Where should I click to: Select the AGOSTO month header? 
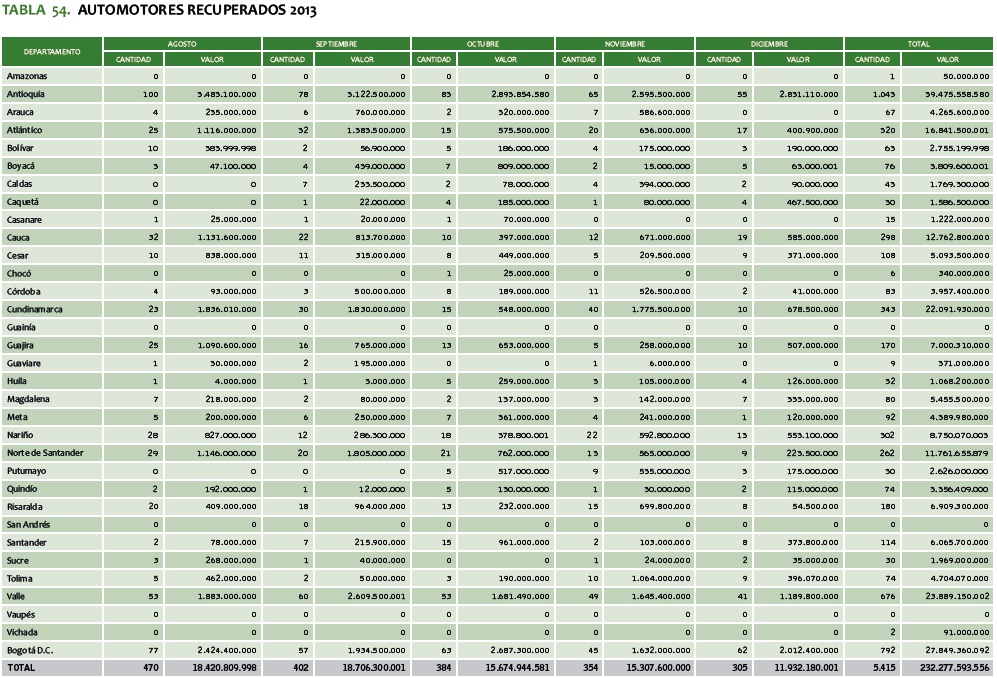(183, 44)
